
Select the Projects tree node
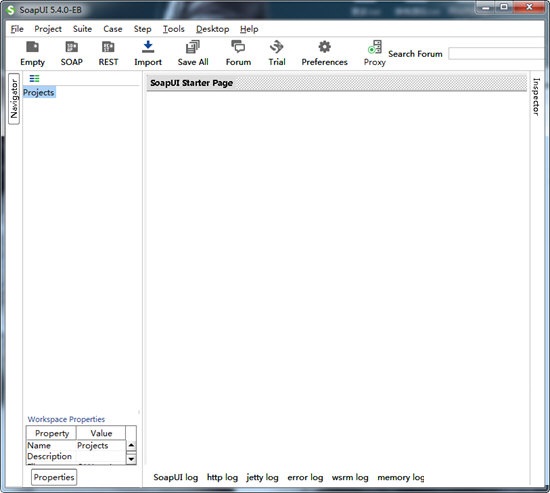pyautogui.click(x=39, y=93)
